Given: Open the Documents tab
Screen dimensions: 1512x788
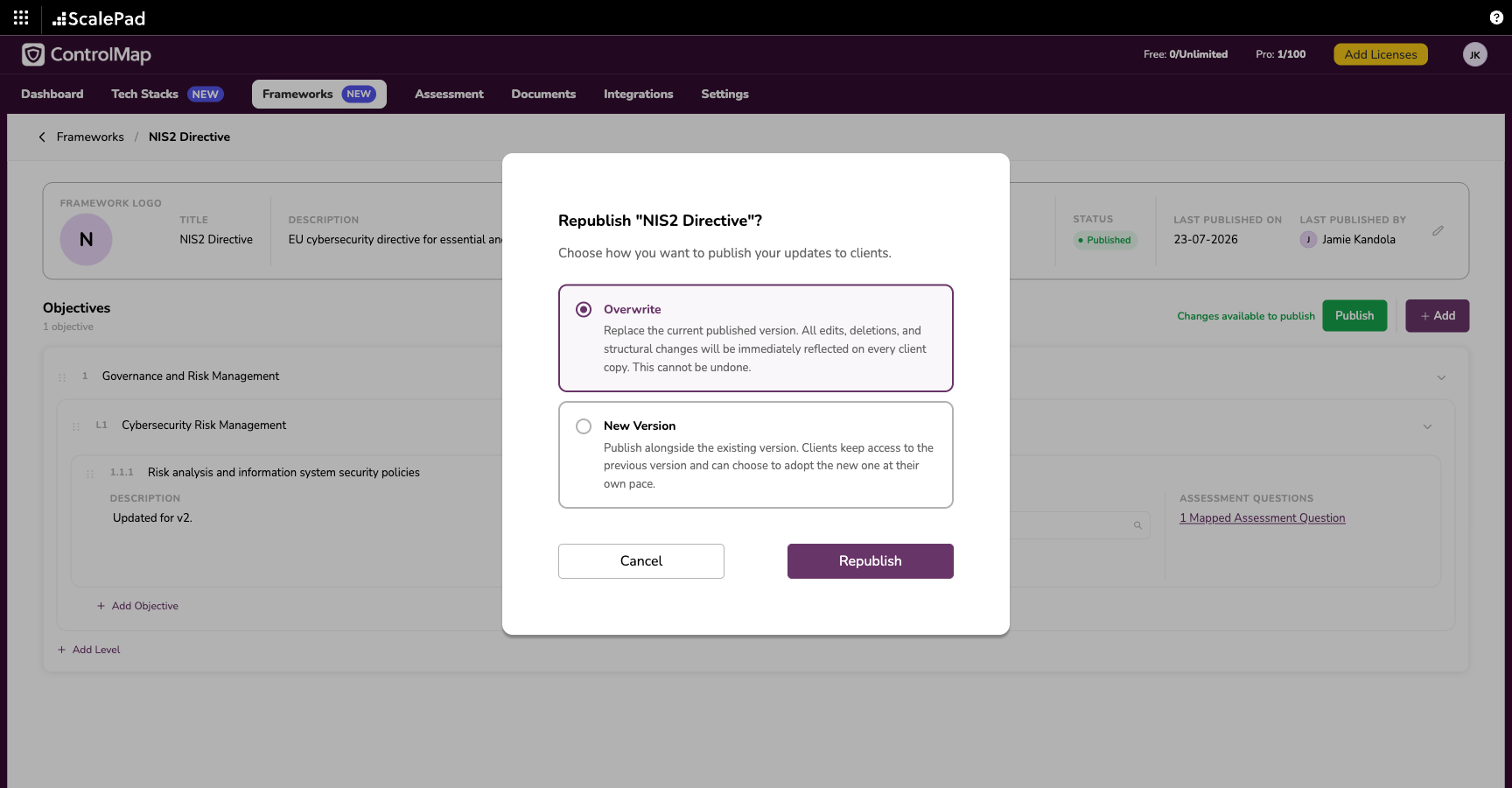Looking at the screenshot, I should pos(543,94).
